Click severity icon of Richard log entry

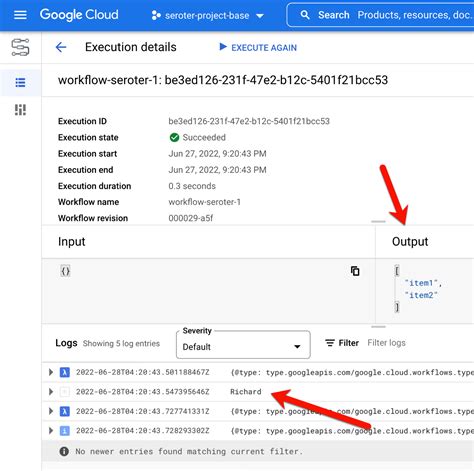tap(65, 392)
